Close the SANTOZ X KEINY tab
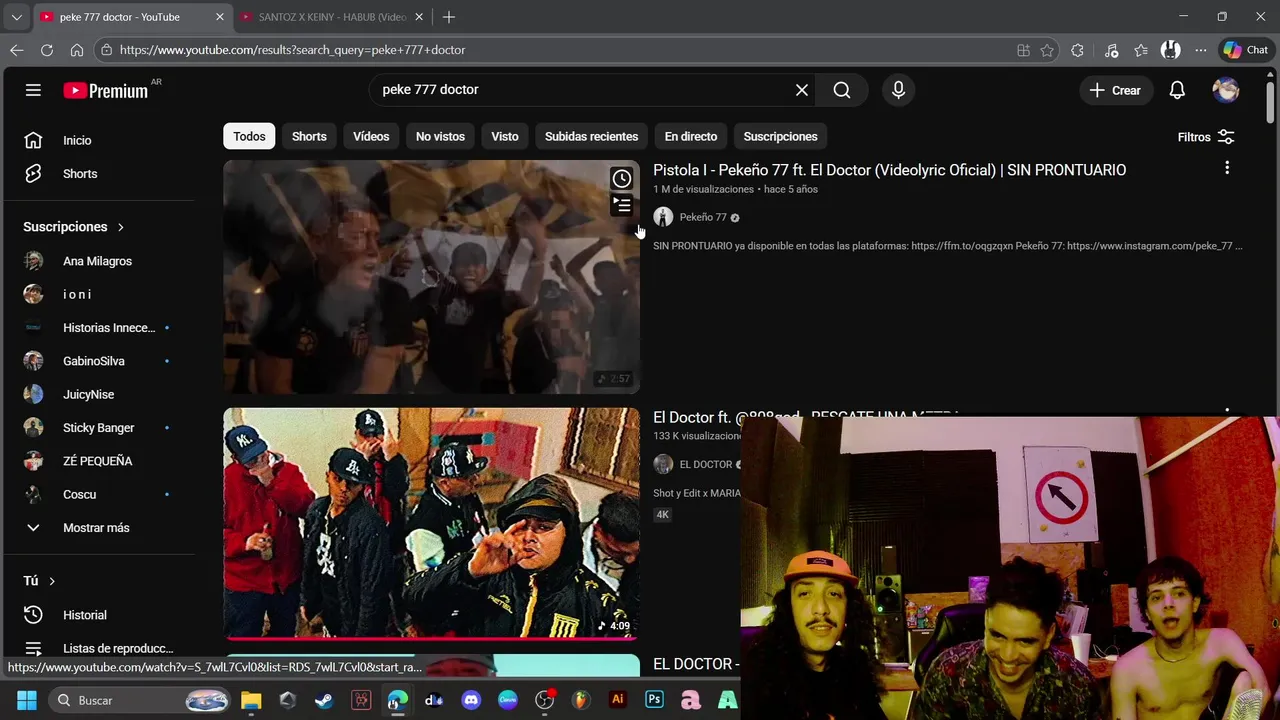This screenshot has height=720, width=1280. 419,17
